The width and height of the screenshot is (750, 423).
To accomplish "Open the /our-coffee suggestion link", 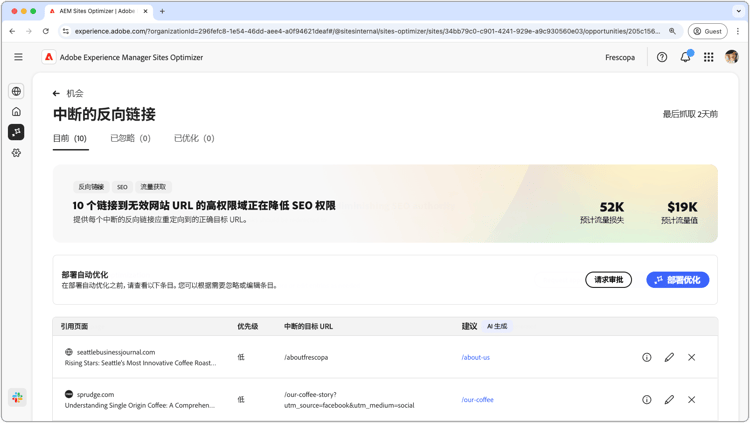I will click(477, 400).
